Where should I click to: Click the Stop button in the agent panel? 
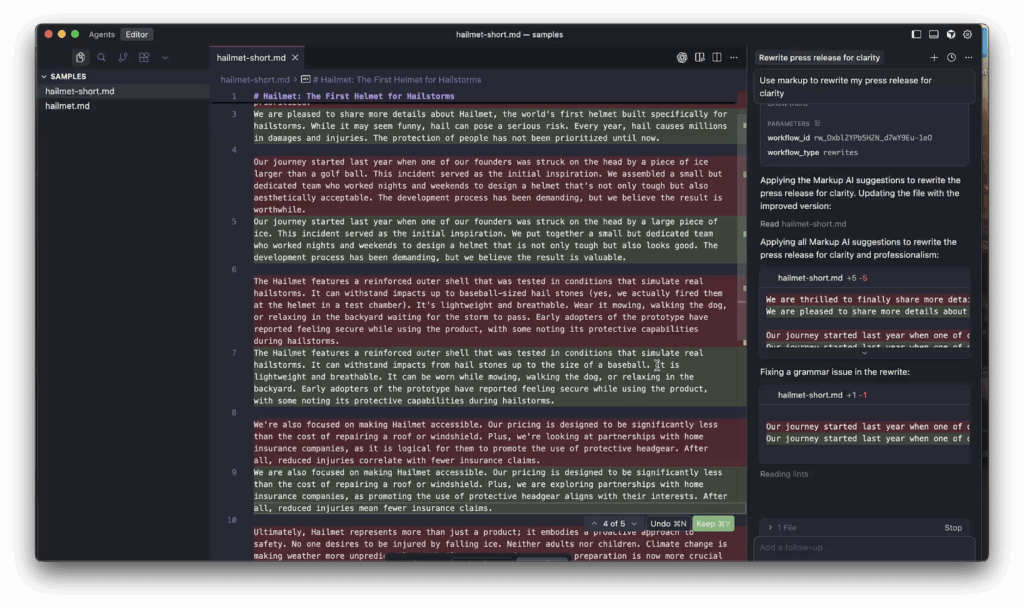(x=952, y=527)
